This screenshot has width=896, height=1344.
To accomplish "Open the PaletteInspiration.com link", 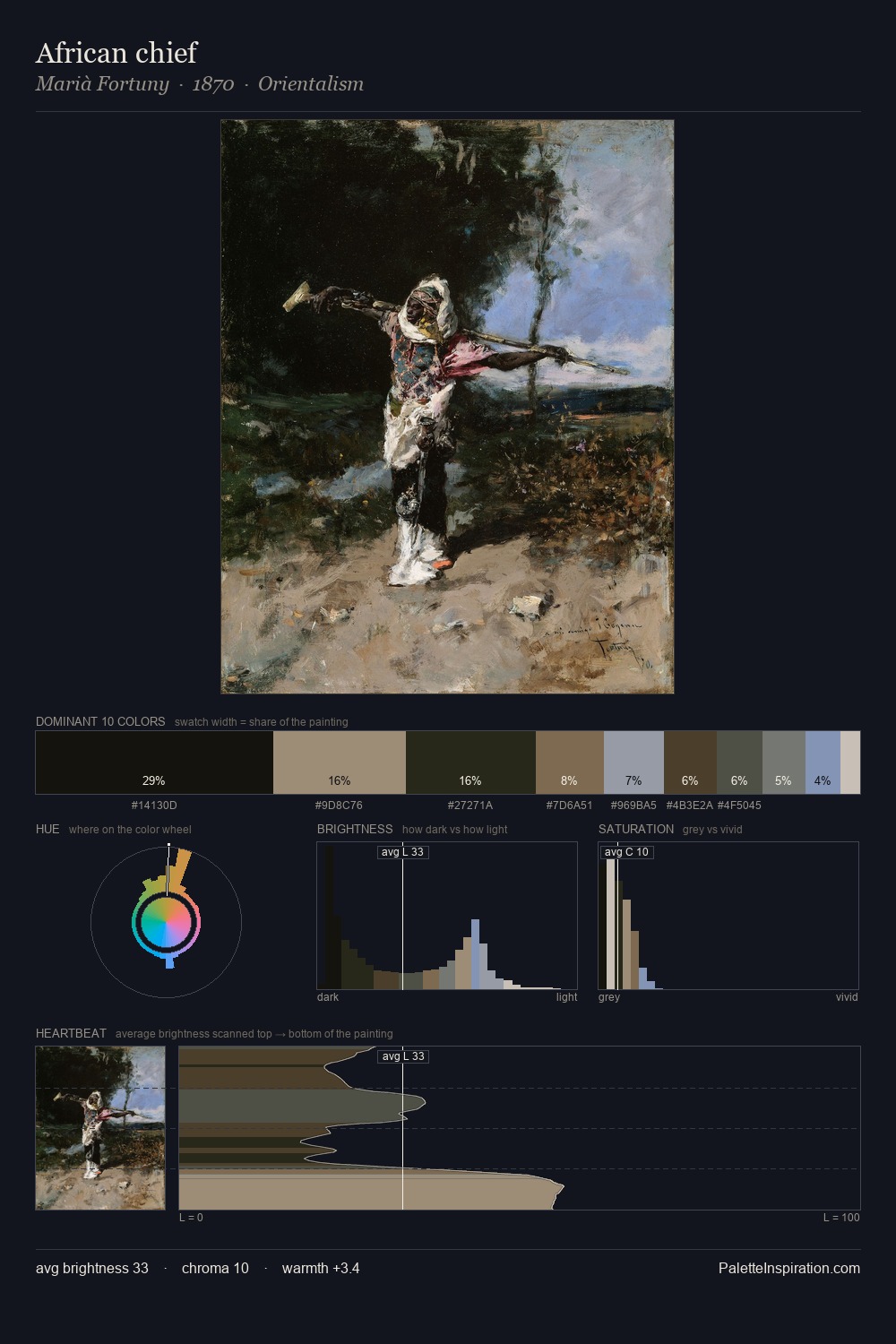I will (x=789, y=1268).
